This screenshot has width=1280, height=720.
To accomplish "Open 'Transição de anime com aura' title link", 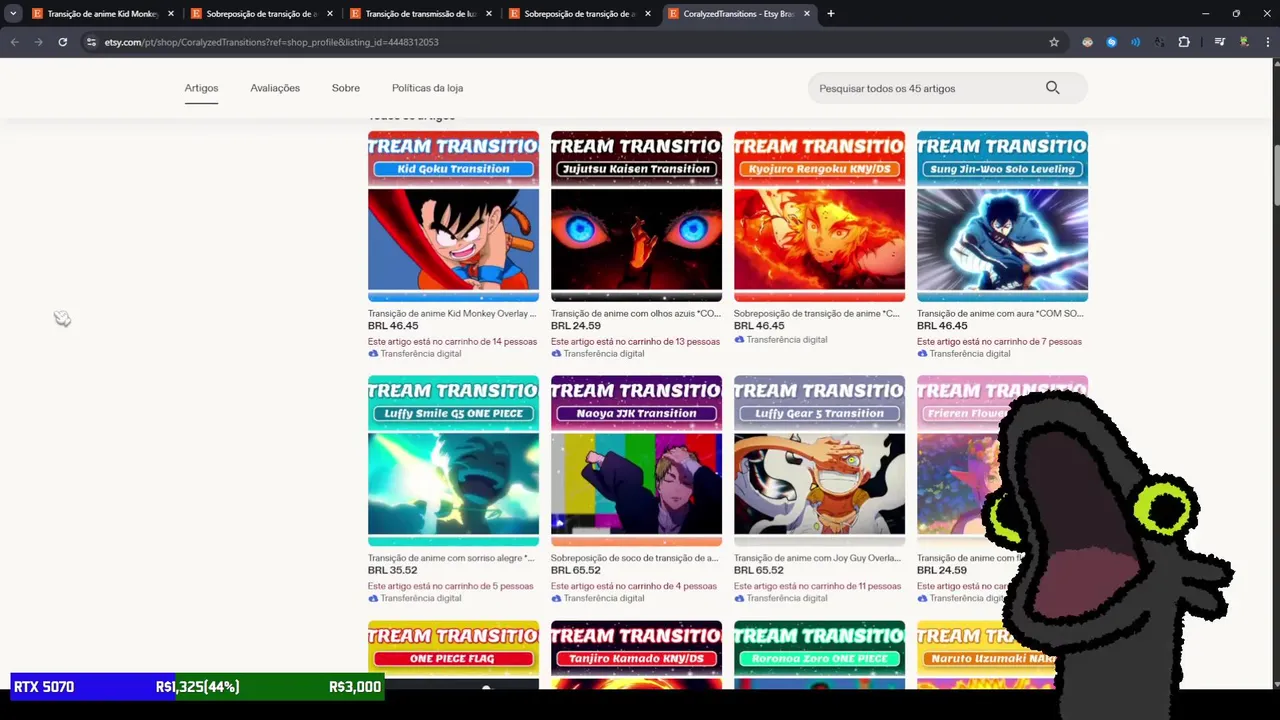I will [x=1000, y=313].
